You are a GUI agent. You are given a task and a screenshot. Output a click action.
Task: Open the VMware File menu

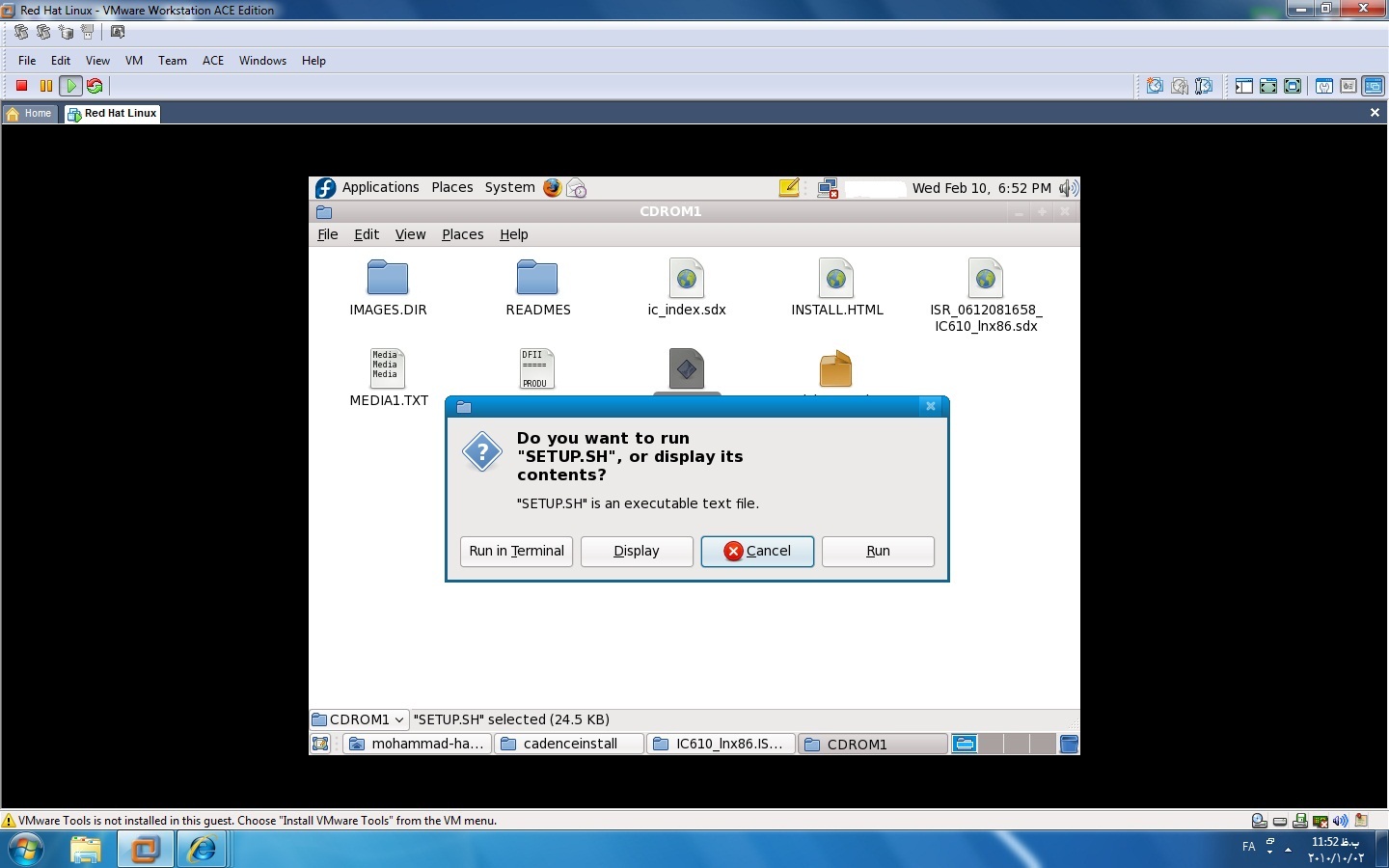(27, 60)
